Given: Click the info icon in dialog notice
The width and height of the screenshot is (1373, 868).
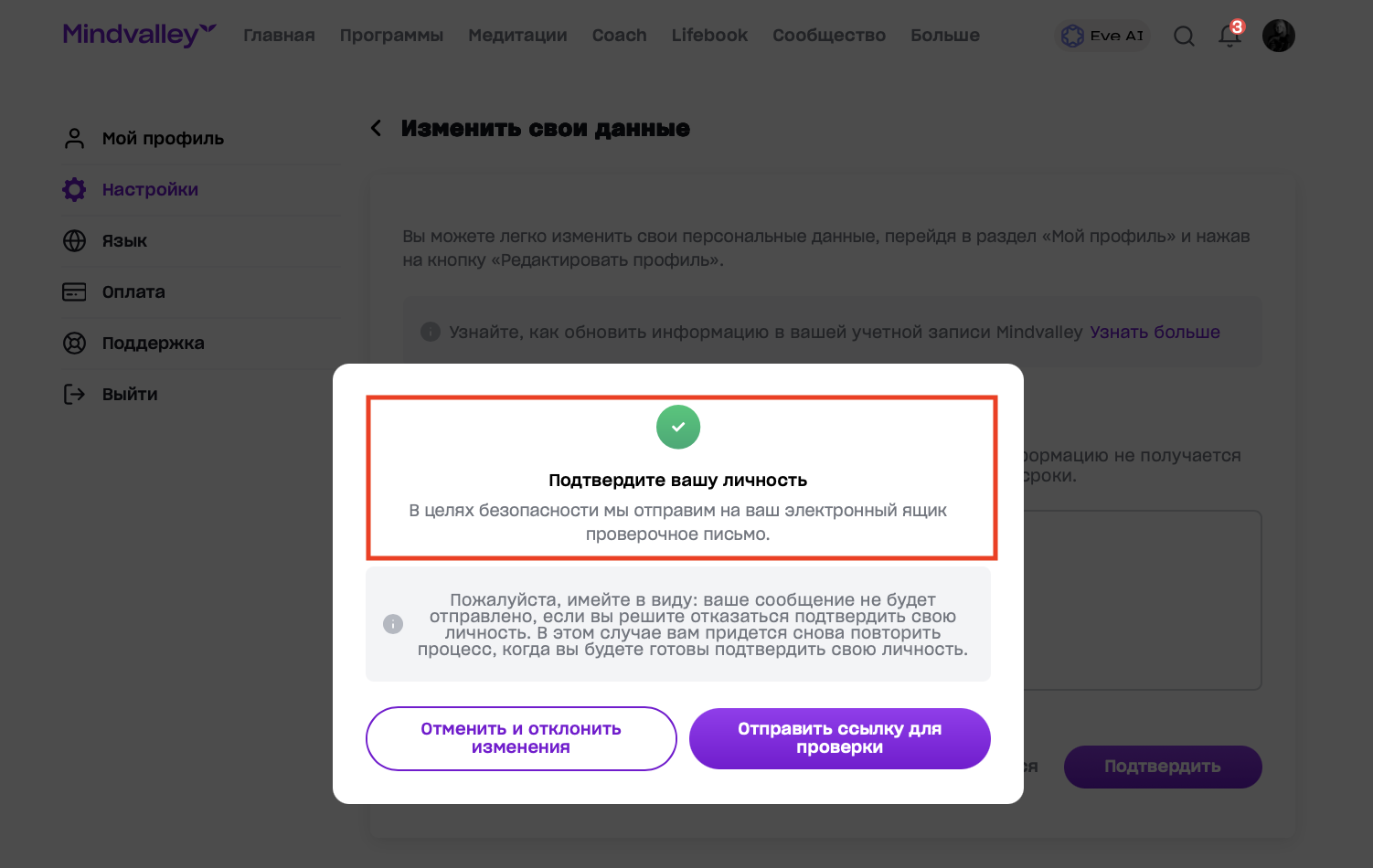Looking at the screenshot, I should point(393,624).
